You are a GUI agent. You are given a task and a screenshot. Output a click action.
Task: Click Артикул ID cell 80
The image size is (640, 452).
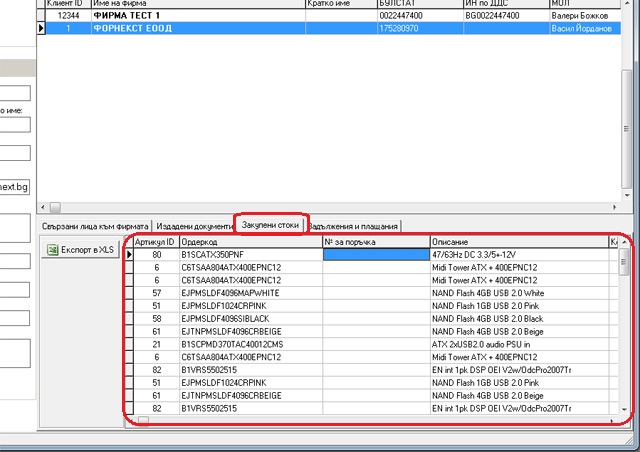click(157, 255)
